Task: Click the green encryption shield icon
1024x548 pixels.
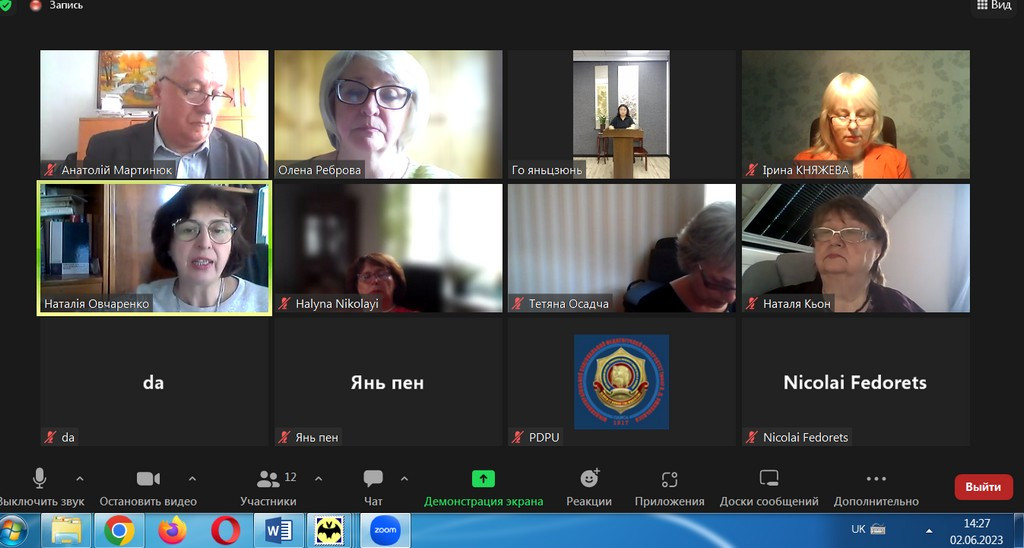Action: [5, 6]
